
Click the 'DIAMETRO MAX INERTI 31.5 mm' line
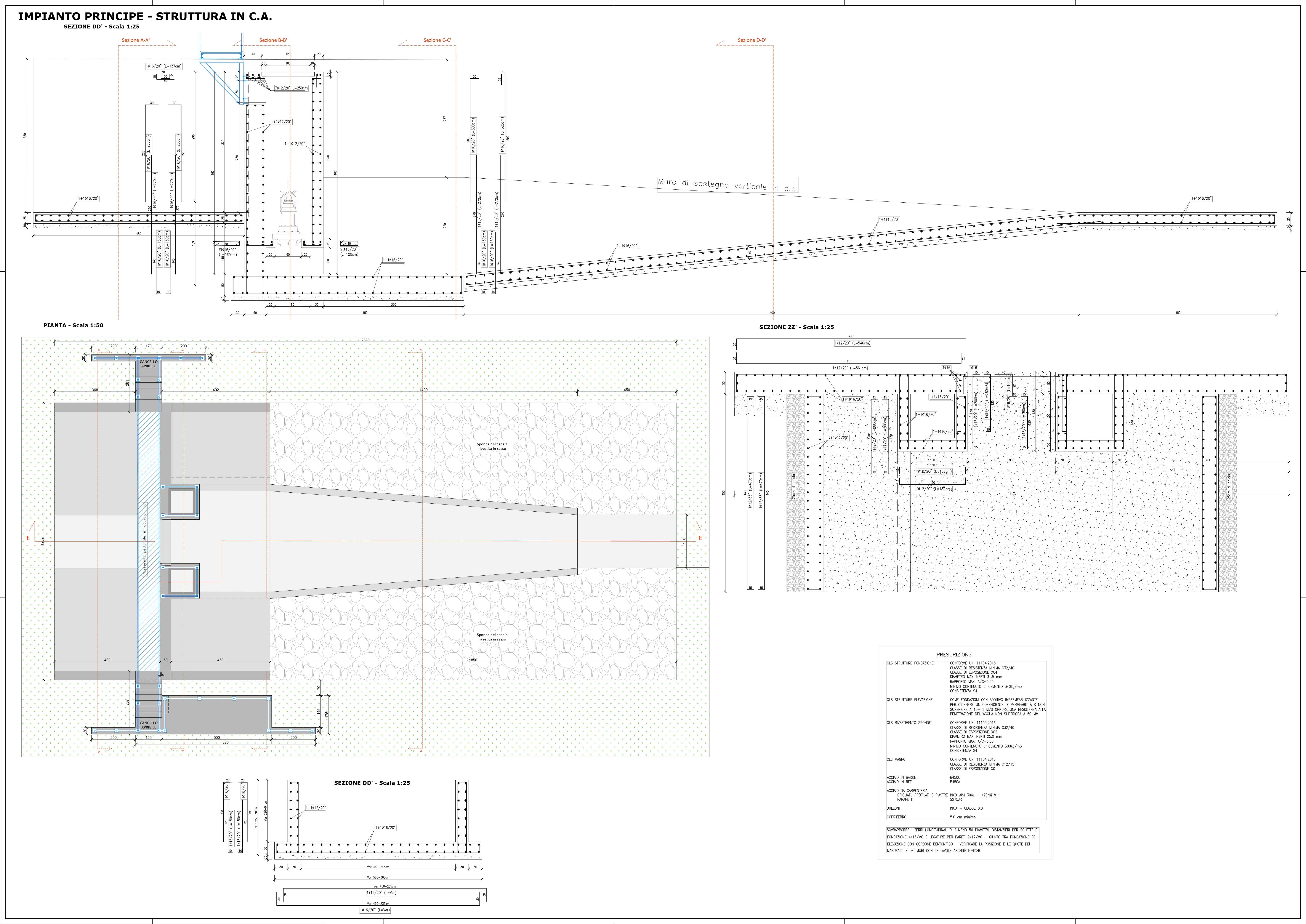[976, 677]
